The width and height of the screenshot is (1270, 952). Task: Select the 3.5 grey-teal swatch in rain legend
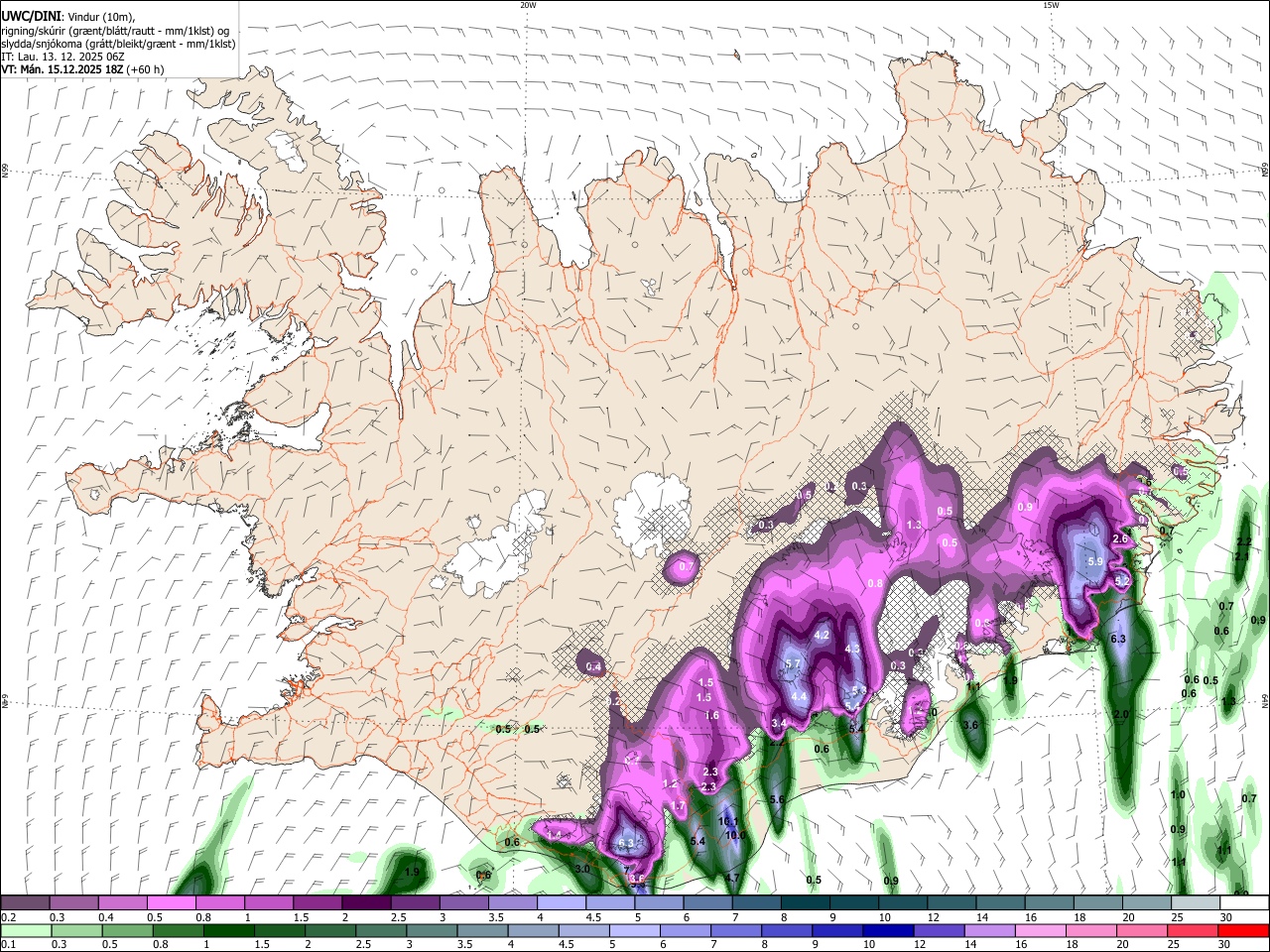(x=482, y=931)
